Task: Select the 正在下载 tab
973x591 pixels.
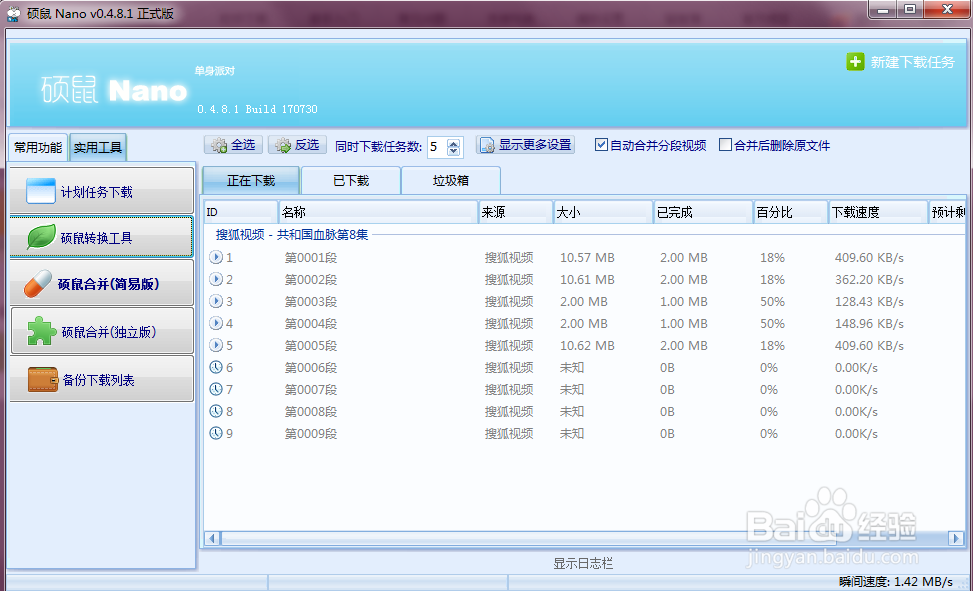Action: click(251, 181)
